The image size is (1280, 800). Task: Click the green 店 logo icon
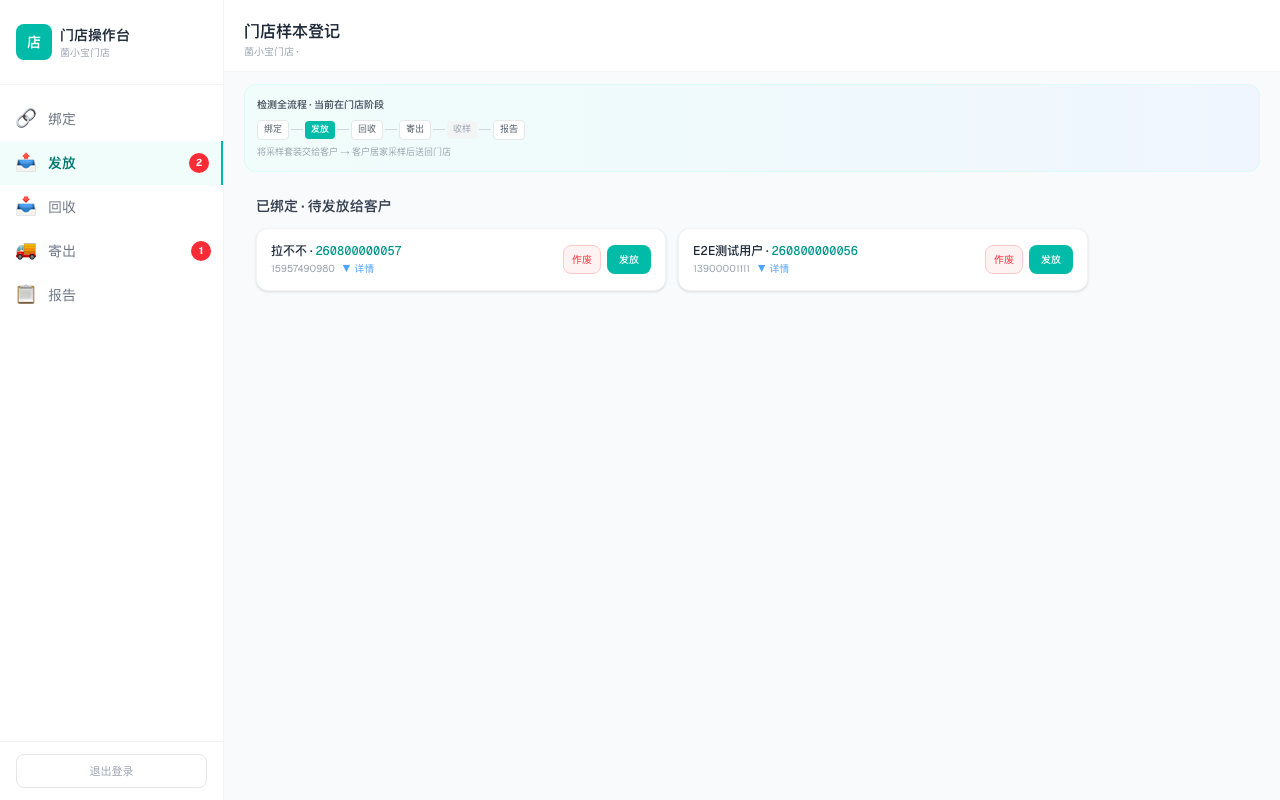point(34,42)
